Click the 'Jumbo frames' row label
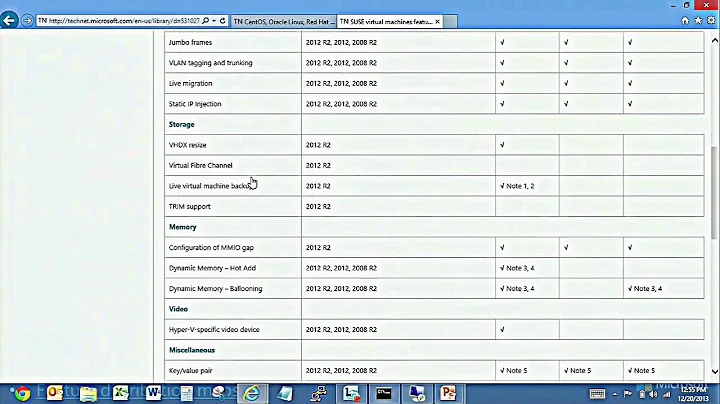Screen dimensions: 720x404 coord(190,42)
